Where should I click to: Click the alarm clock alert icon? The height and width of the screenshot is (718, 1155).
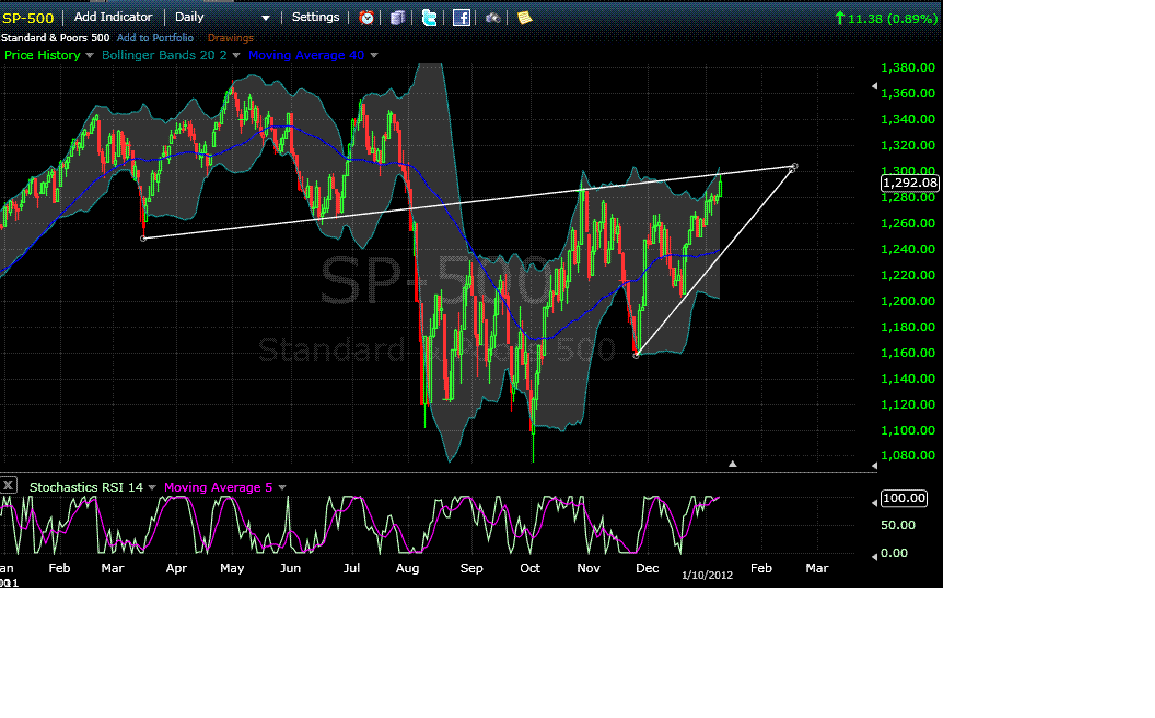point(366,18)
